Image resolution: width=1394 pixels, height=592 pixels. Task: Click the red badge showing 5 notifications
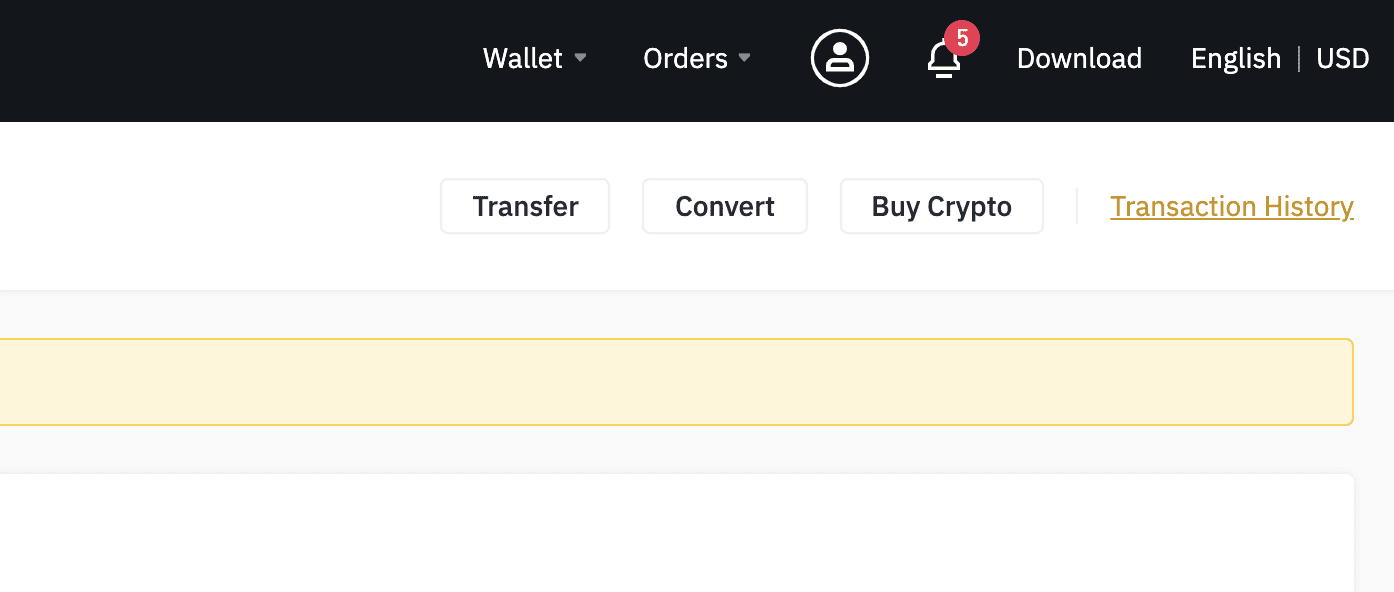pyautogui.click(x=962, y=39)
